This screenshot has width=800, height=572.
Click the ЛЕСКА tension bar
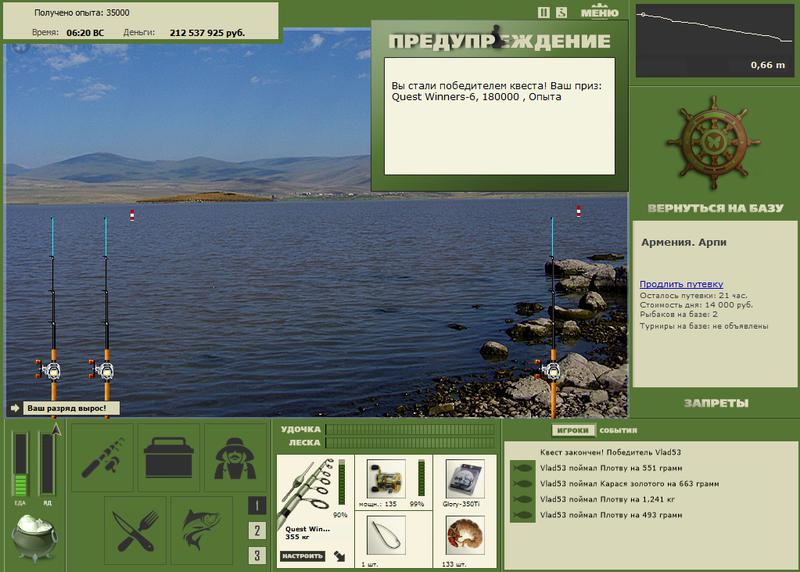click(x=410, y=443)
